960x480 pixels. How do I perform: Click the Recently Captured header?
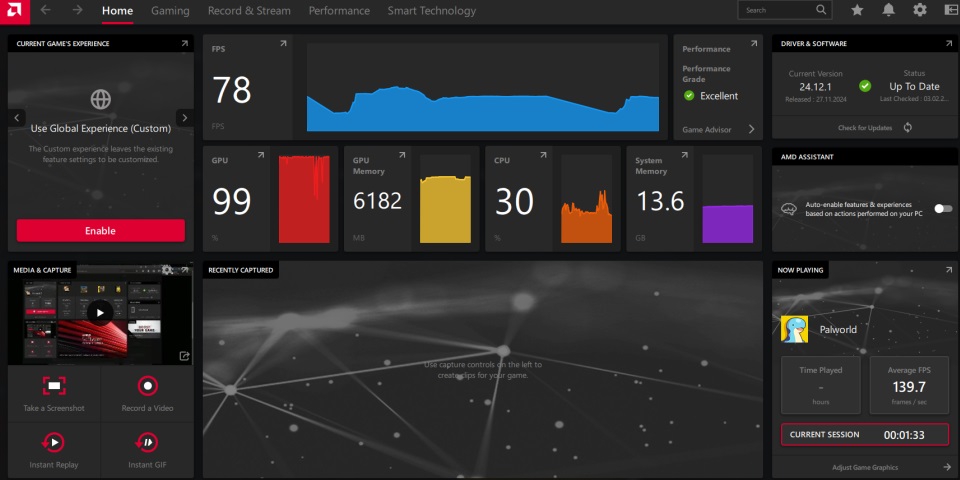pyautogui.click(x=241, y=270)
